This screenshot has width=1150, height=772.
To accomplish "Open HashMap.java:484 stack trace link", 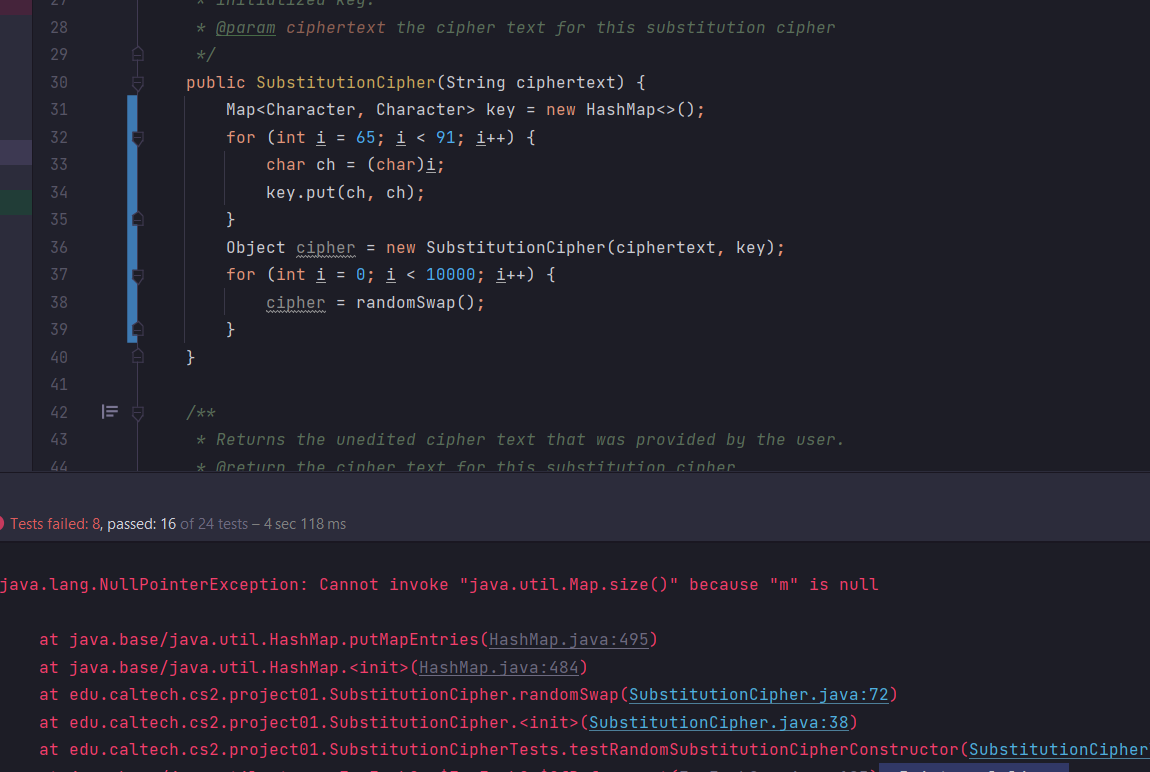I will click(499, 667).
